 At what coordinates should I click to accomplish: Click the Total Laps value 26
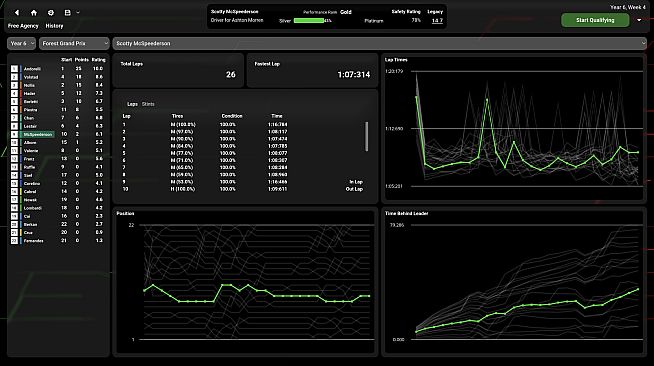[x=231, y=75]
